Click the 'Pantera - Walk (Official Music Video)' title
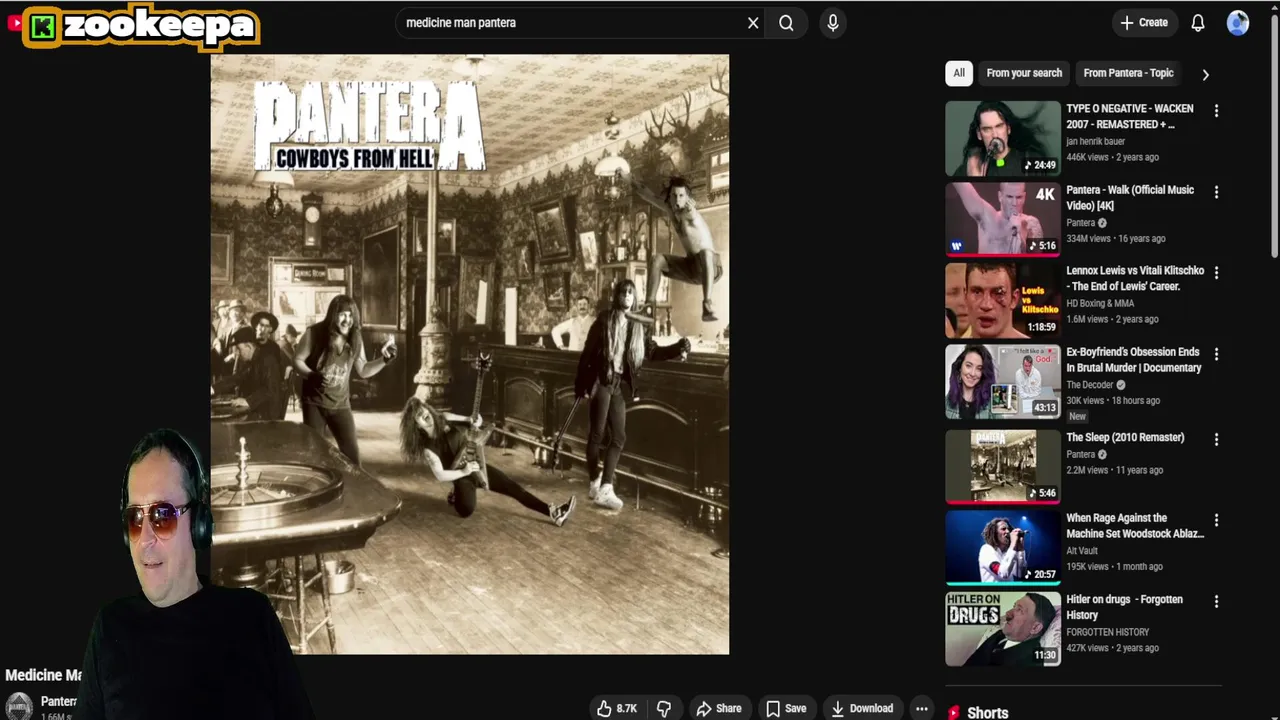 coord(1130,198)
